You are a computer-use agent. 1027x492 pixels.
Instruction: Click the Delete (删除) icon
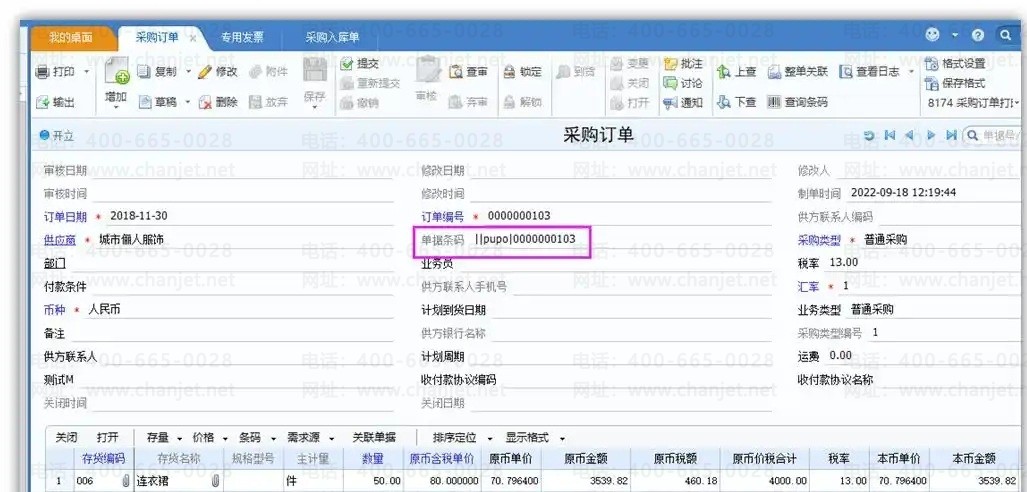tap(205, 102)
